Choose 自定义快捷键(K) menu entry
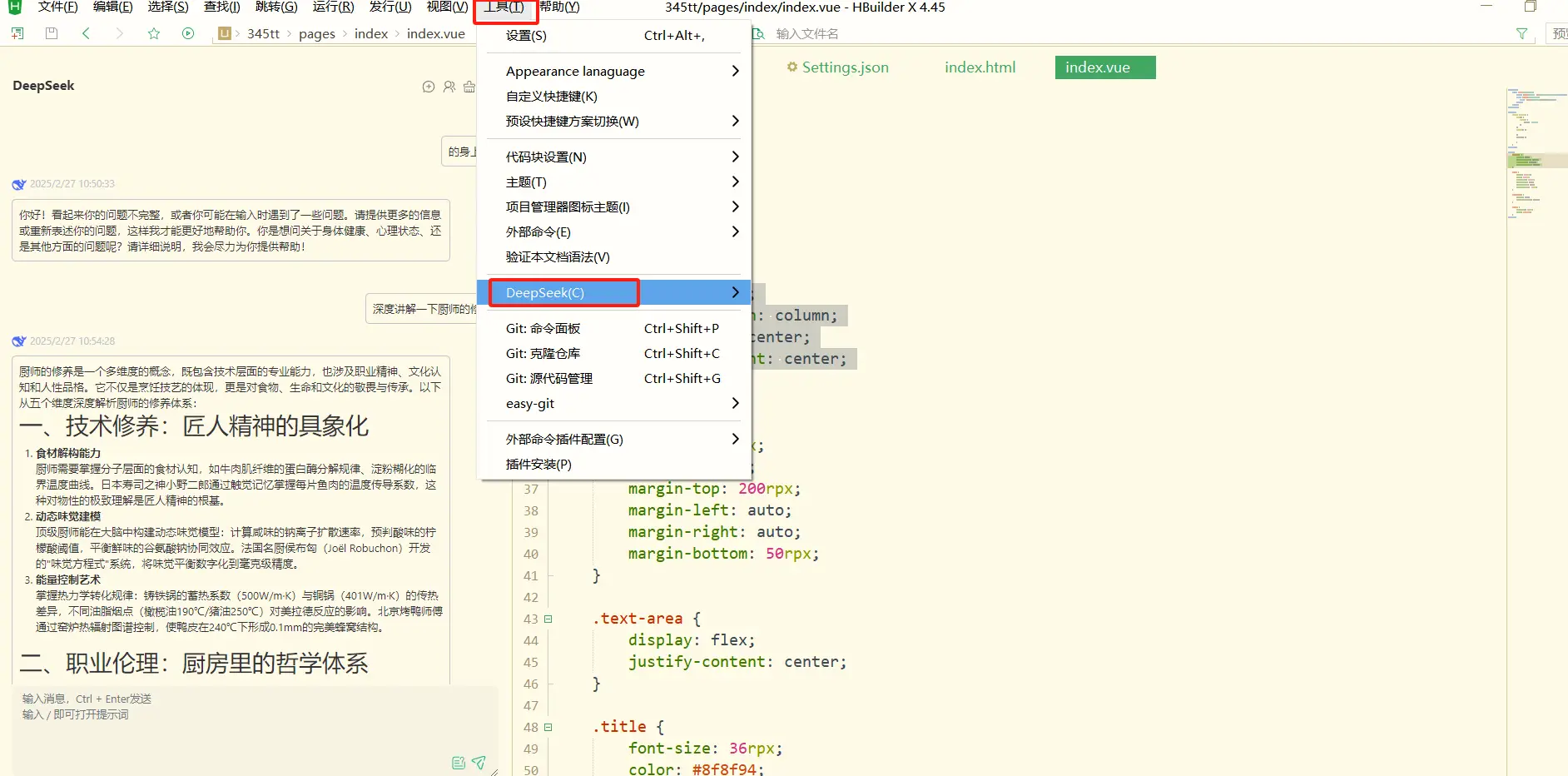The height and width of the screenshot is (776, 1568). point(613,96)
